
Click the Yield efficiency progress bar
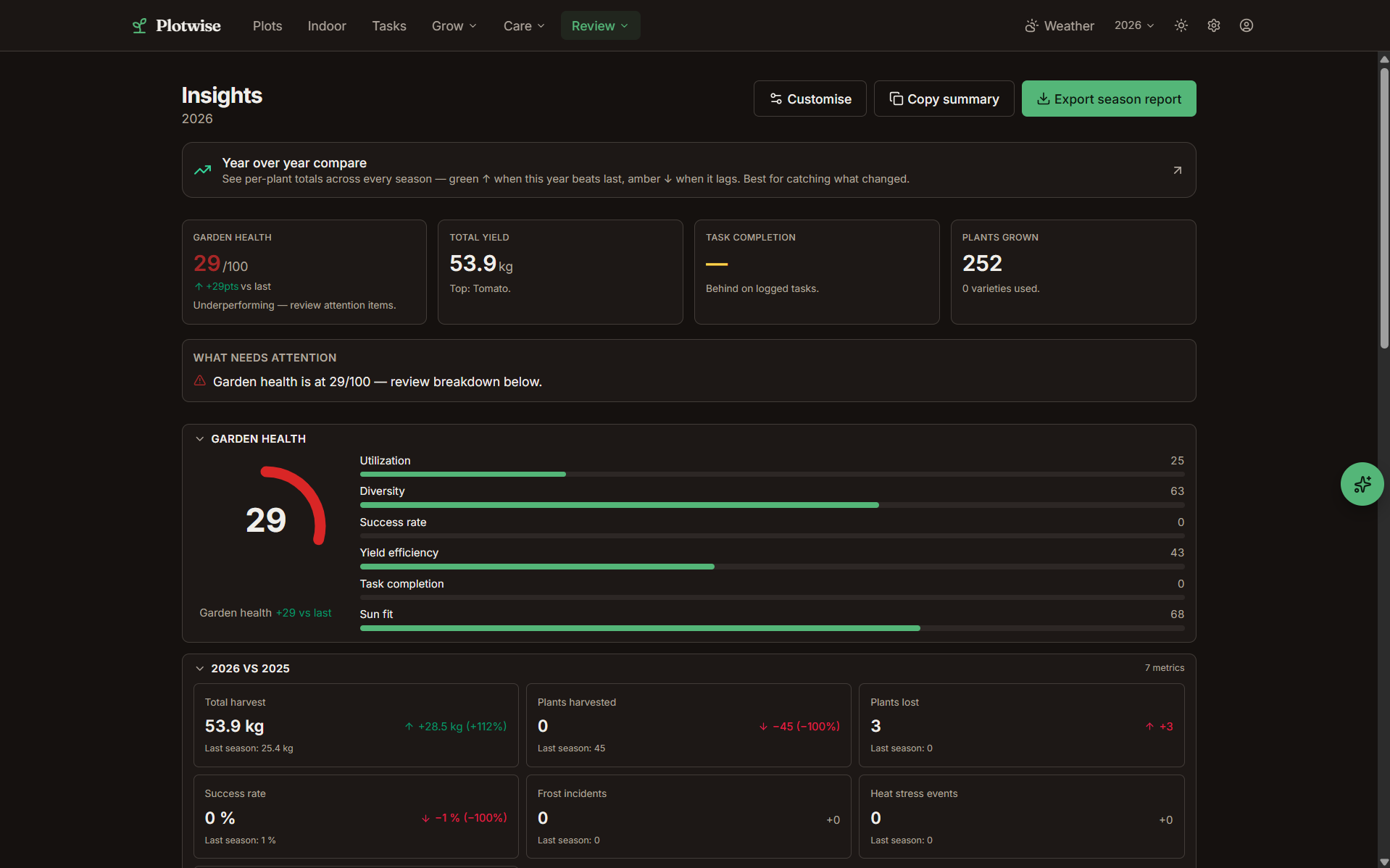pos(772,567)
